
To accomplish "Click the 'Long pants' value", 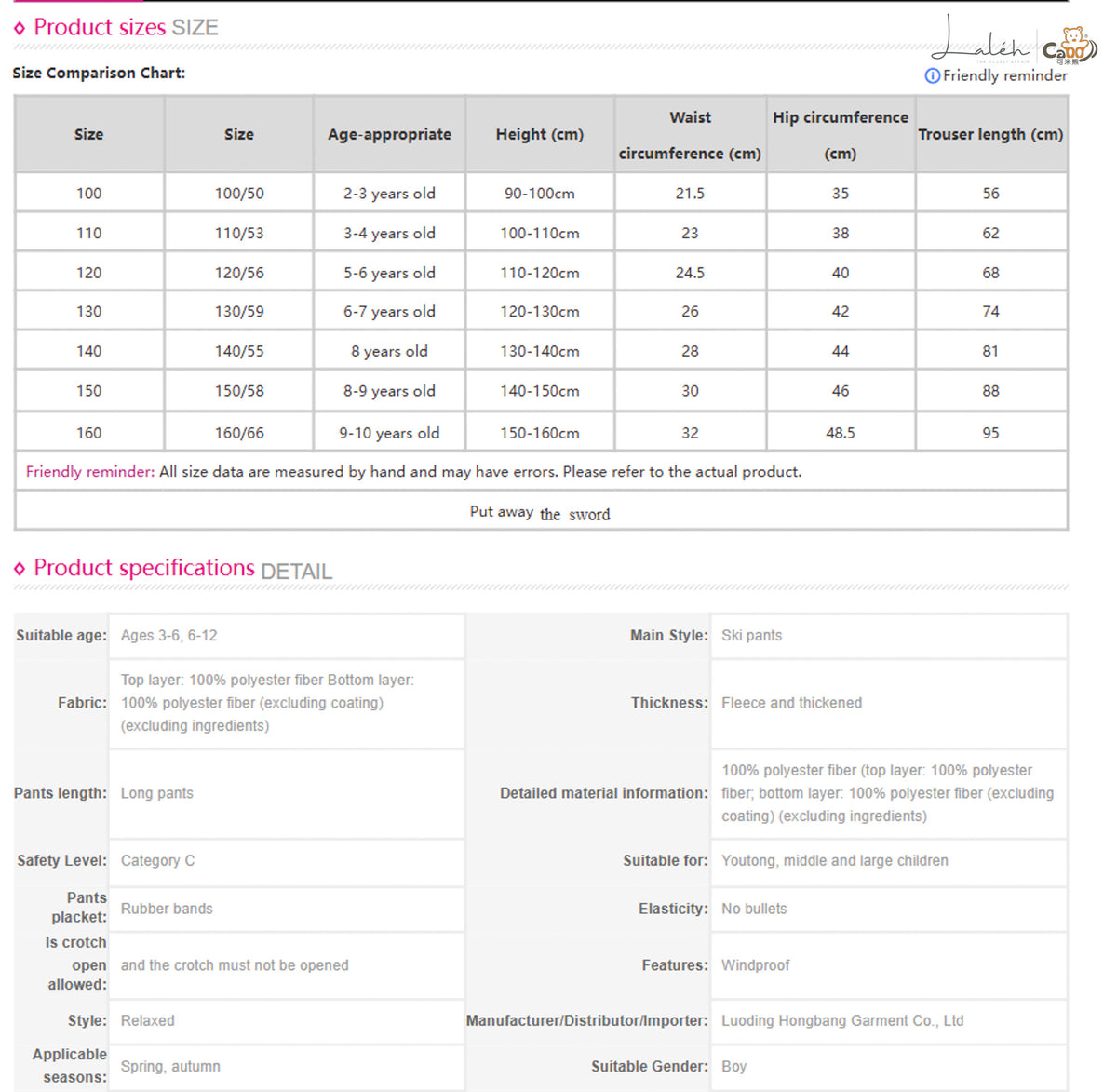I will click(156, 793).
